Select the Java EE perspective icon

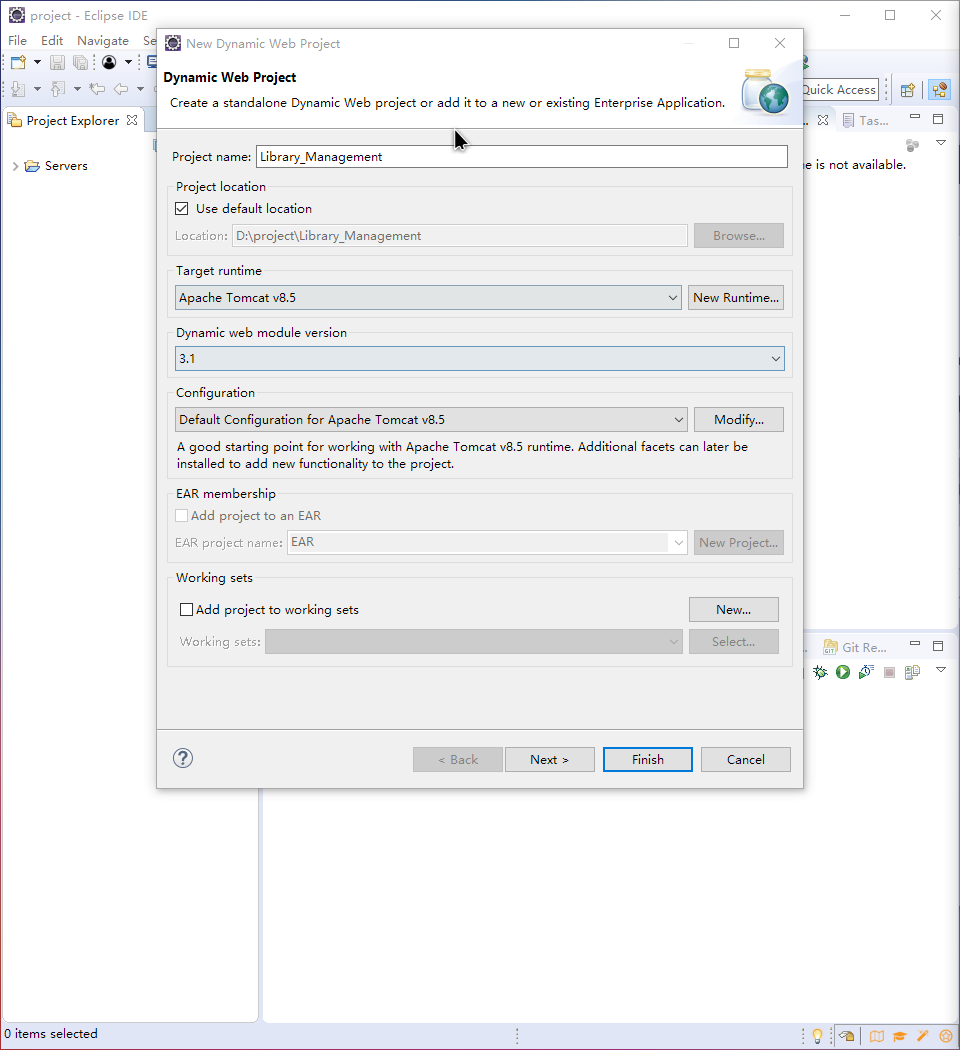(939, 90)
